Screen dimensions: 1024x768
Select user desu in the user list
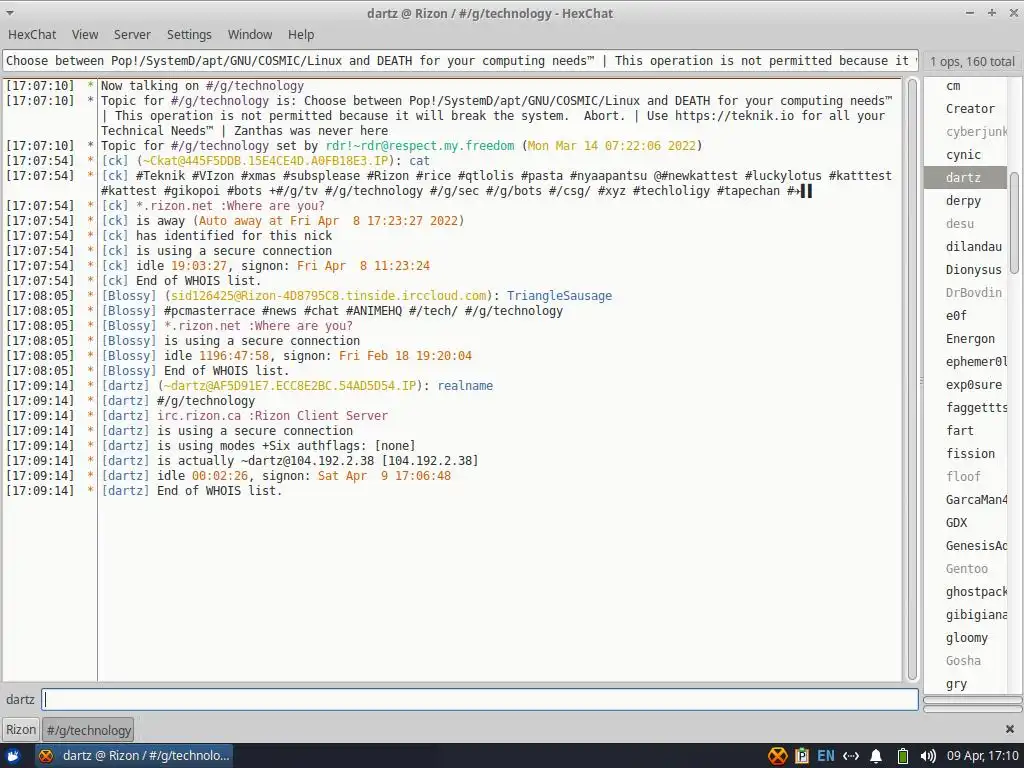tap(965, 223)
